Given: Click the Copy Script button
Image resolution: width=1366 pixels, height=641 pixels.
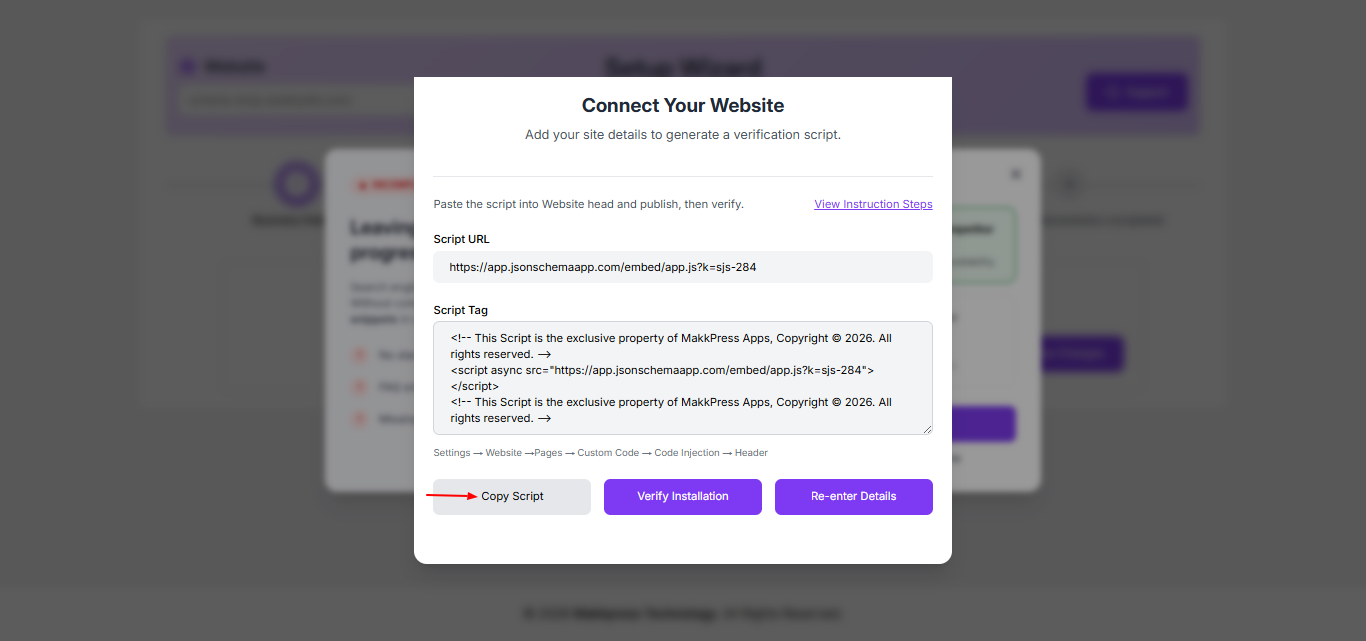Looking at the screenshot, I should 512,497.
